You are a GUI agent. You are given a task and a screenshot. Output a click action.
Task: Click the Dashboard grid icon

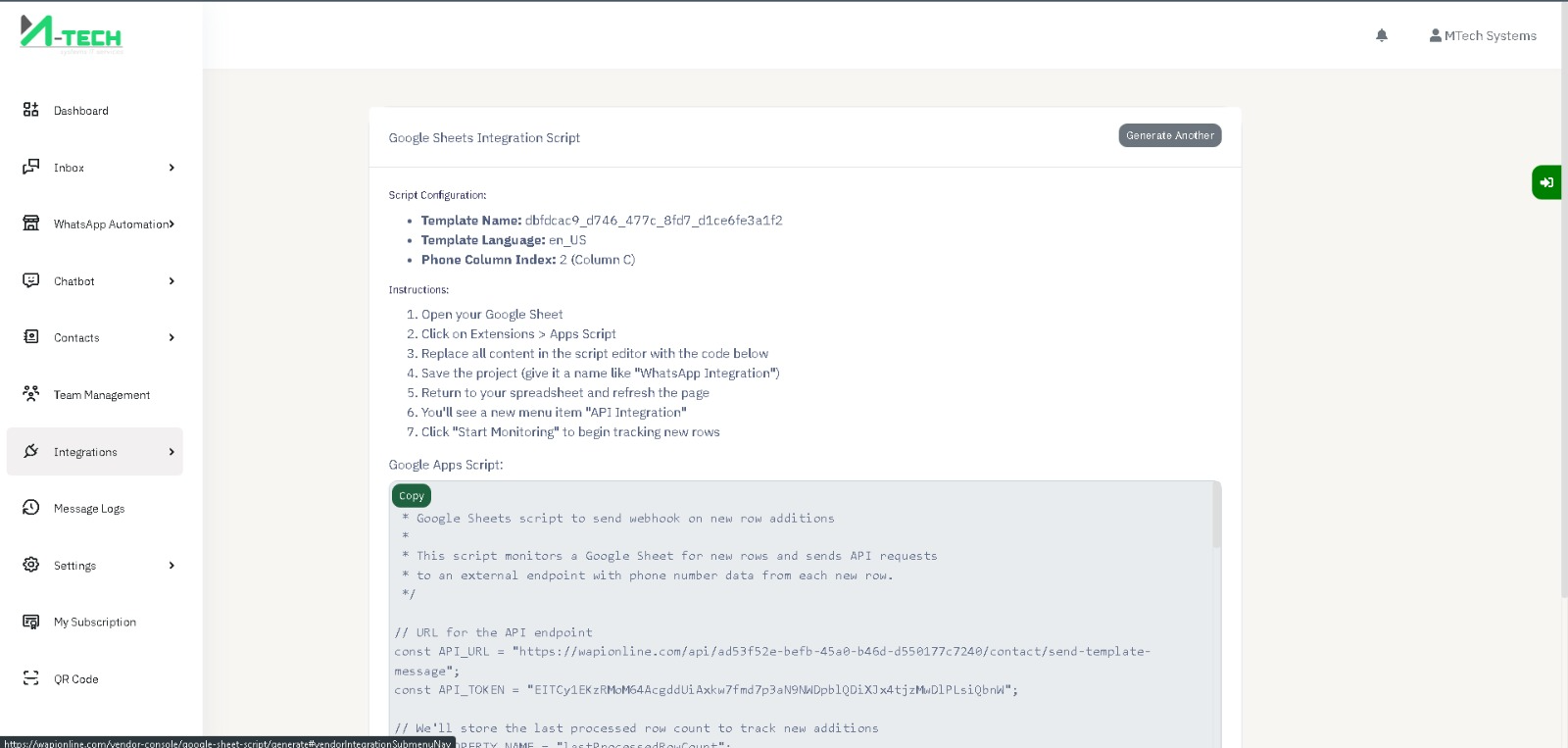pos(31,110)
